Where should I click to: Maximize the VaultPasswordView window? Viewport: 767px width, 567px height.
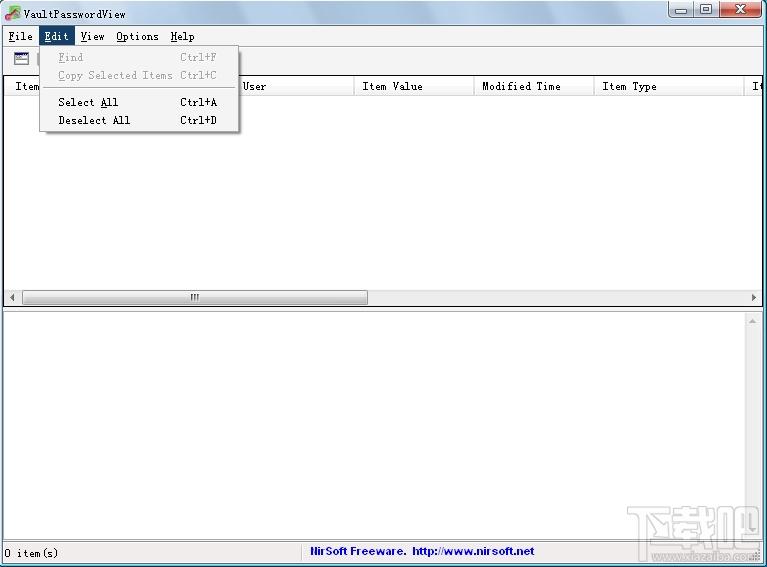(x=706, y=9)
